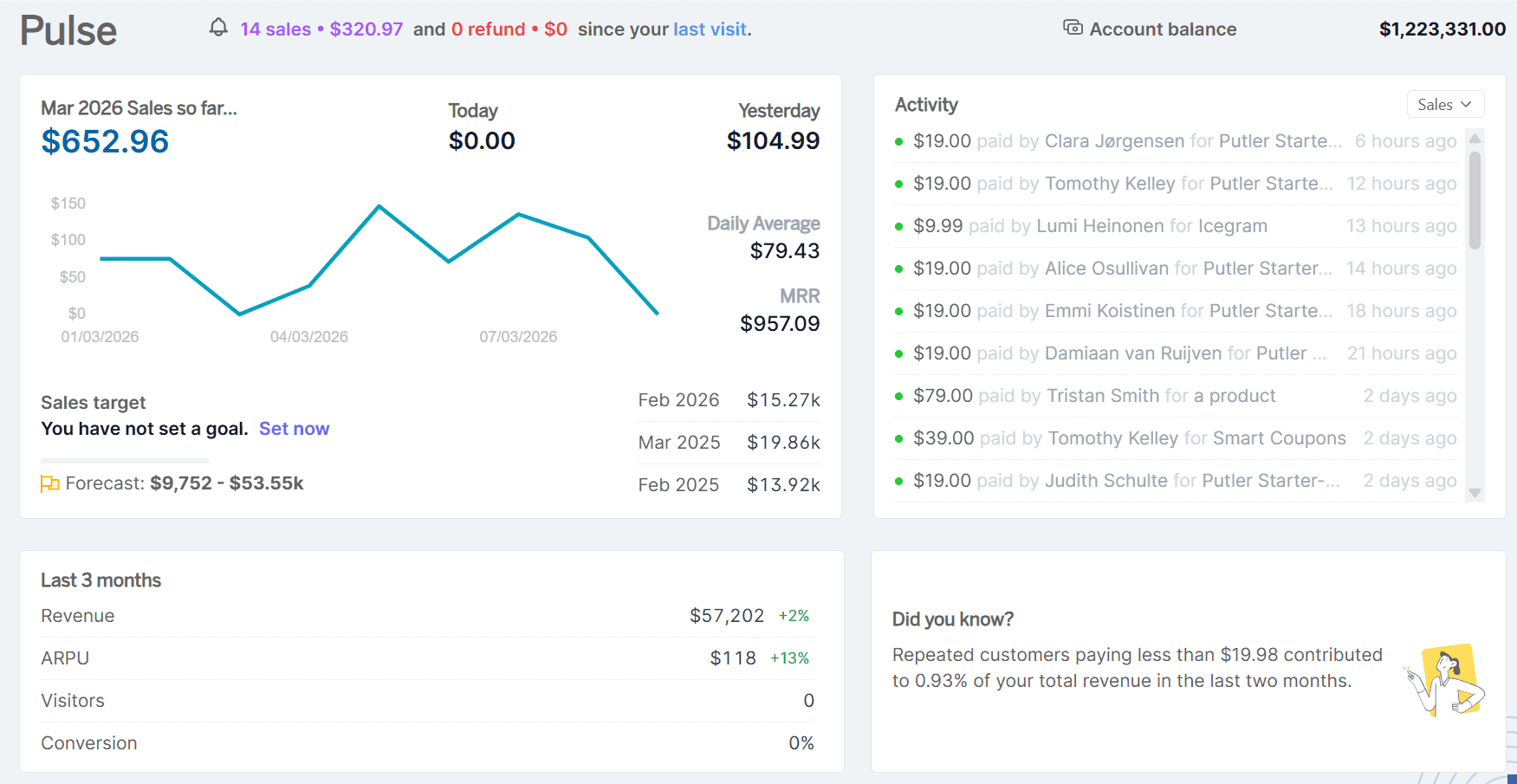Open the Sales filter dropdown in Activity panel

[1443, 104]
